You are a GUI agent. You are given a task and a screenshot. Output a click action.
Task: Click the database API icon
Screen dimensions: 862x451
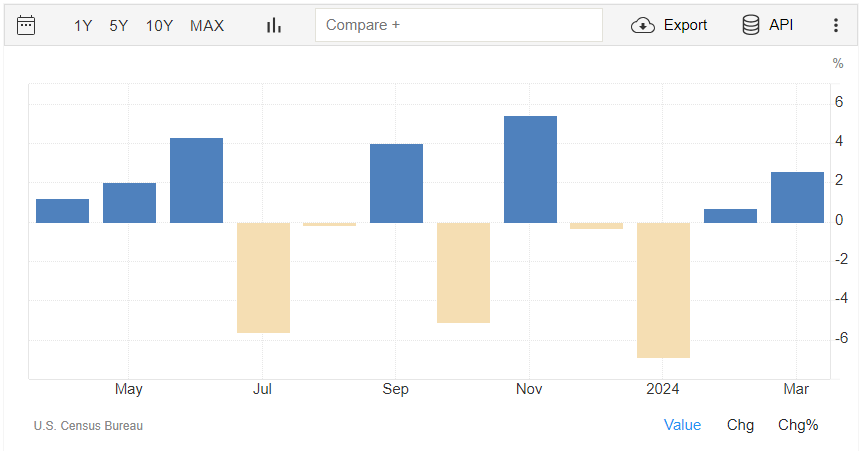click(x=750, y=25)
